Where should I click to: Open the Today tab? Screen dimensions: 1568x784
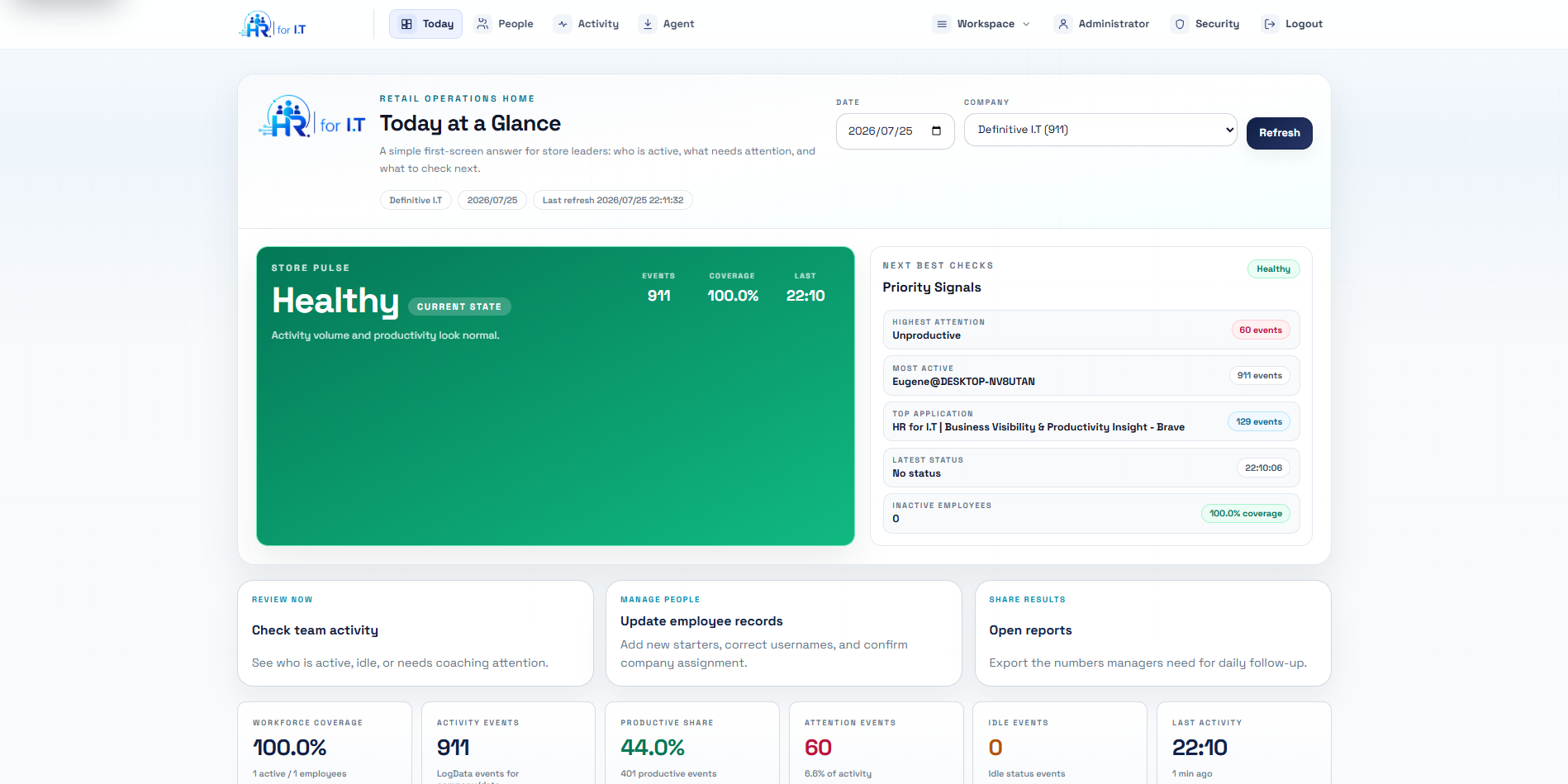tap(425, 24)
